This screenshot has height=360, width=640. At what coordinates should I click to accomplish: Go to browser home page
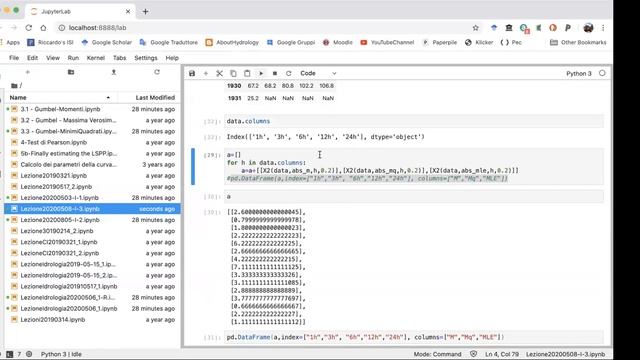[x=43, y=28]
